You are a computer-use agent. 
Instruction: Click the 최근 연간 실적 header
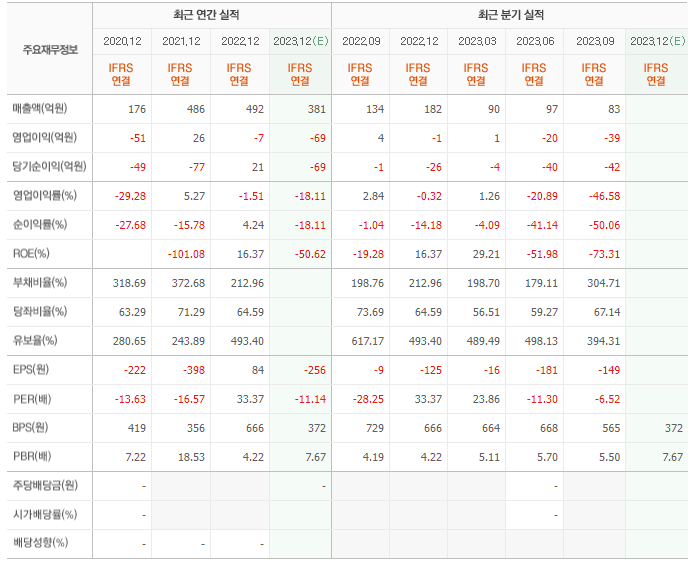[206, 15]
